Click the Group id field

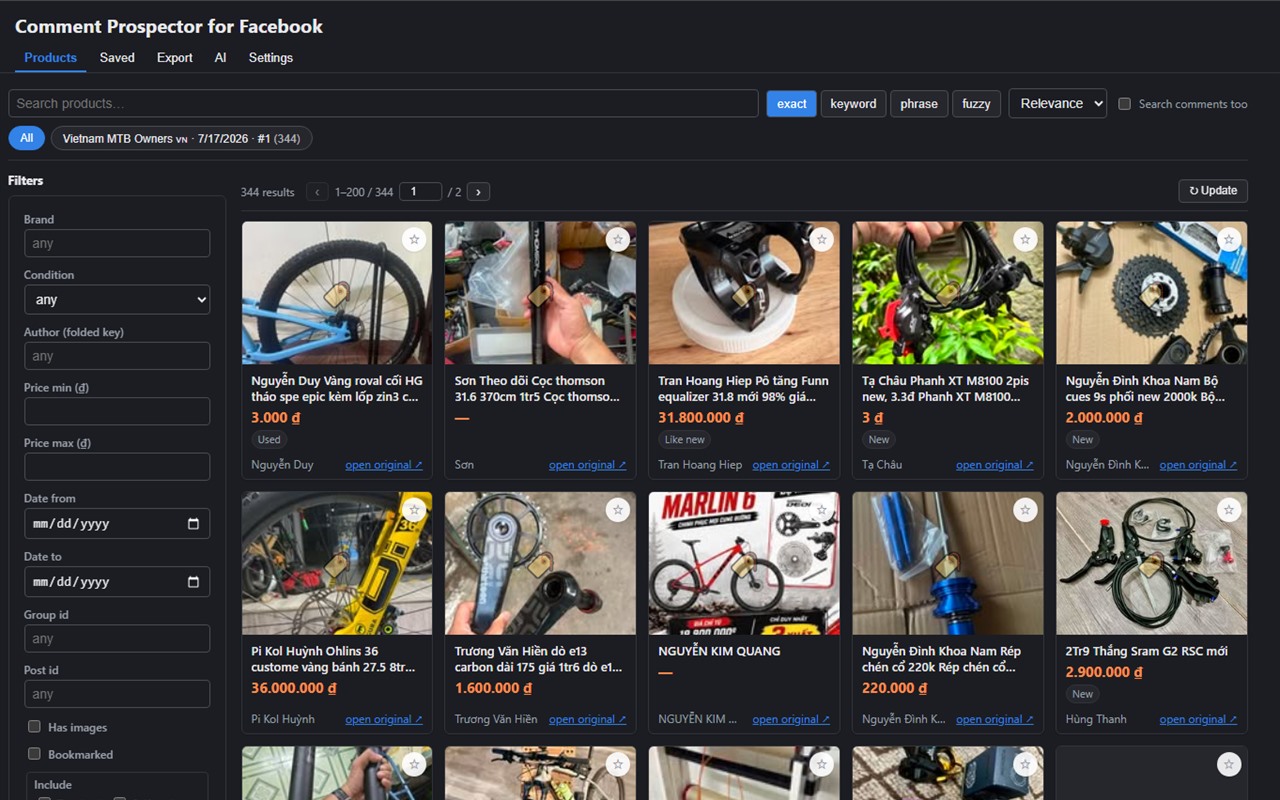click(x=117, y=639)
